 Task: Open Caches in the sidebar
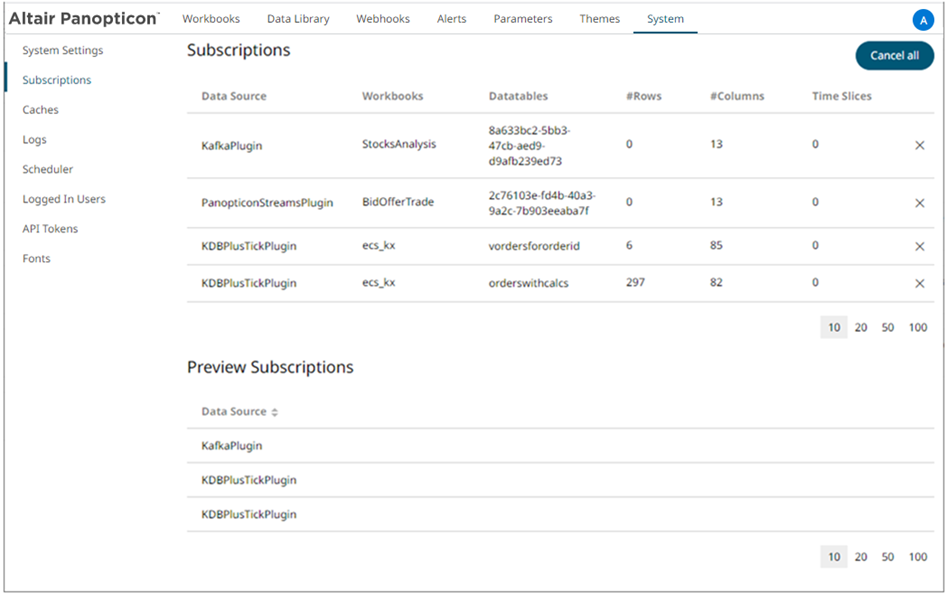(x=41, y=110)
